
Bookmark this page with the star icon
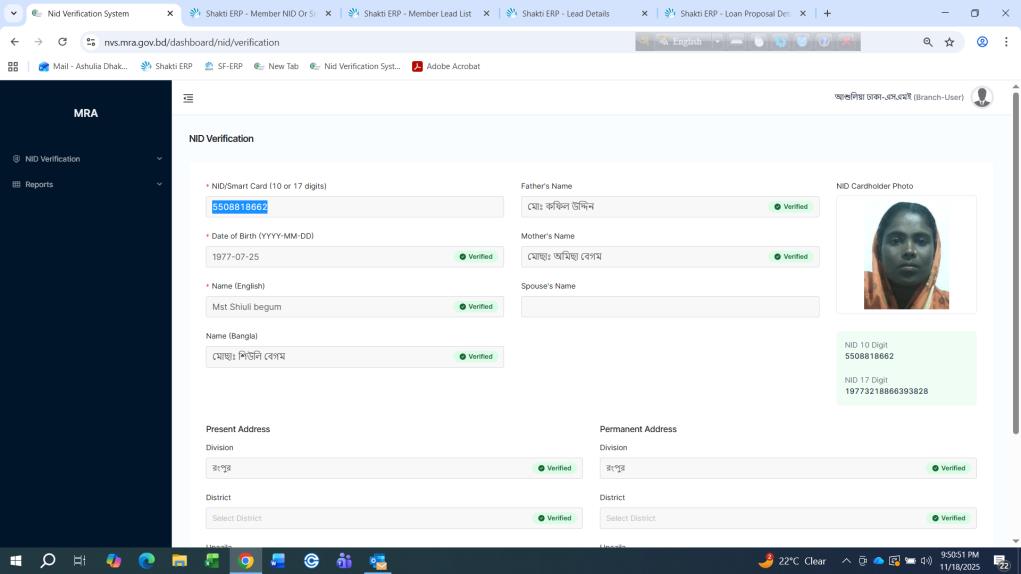pyautogui.click(x=949, y=42)
